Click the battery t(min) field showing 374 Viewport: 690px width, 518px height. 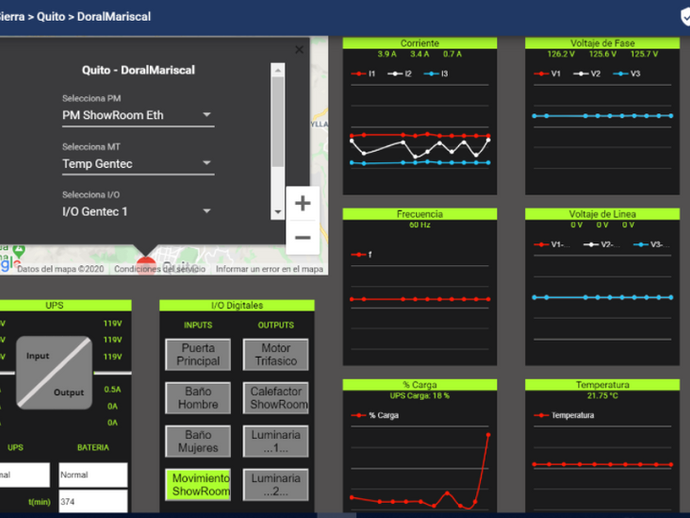[93, 502]
